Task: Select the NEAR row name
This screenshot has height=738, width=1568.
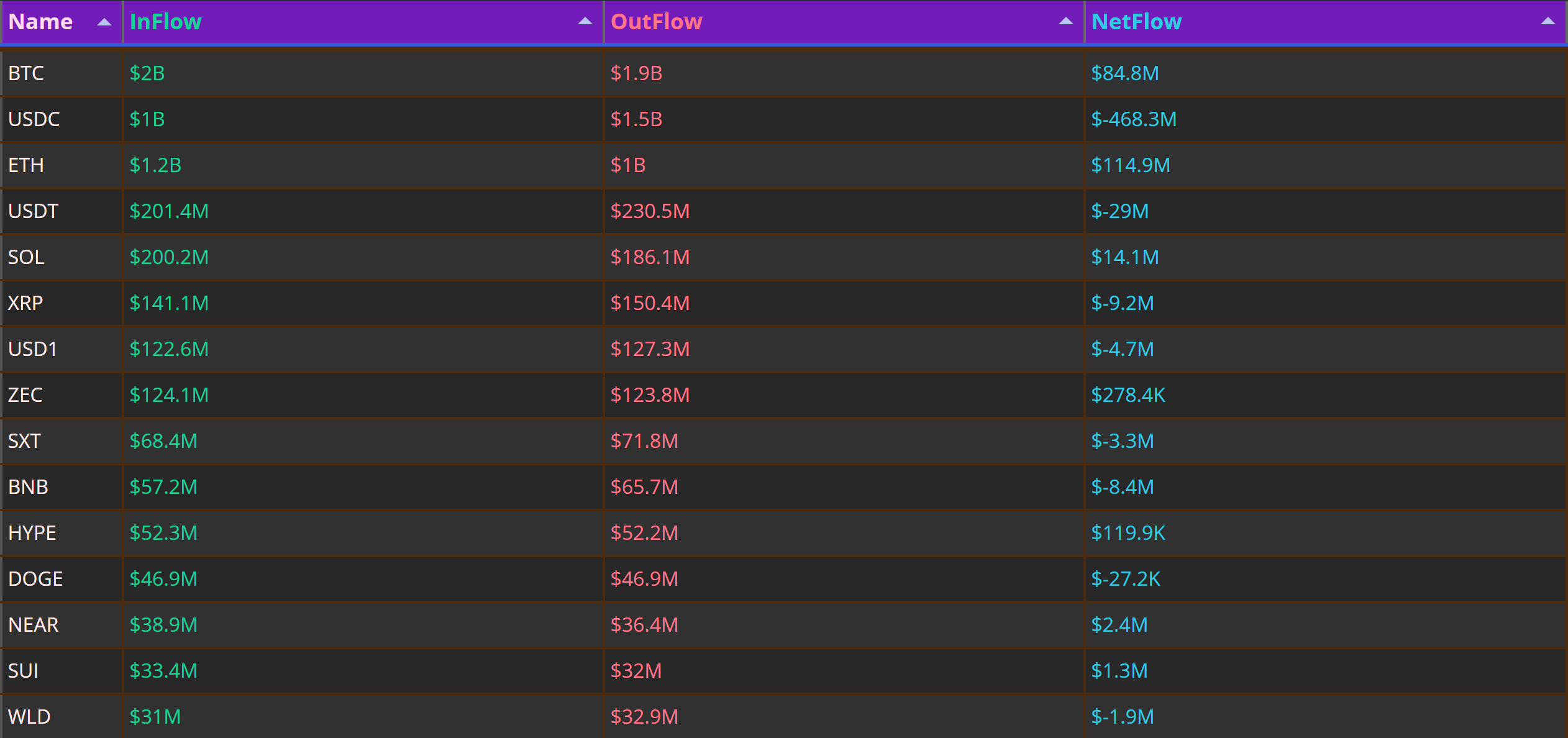Action: [34, 625]
